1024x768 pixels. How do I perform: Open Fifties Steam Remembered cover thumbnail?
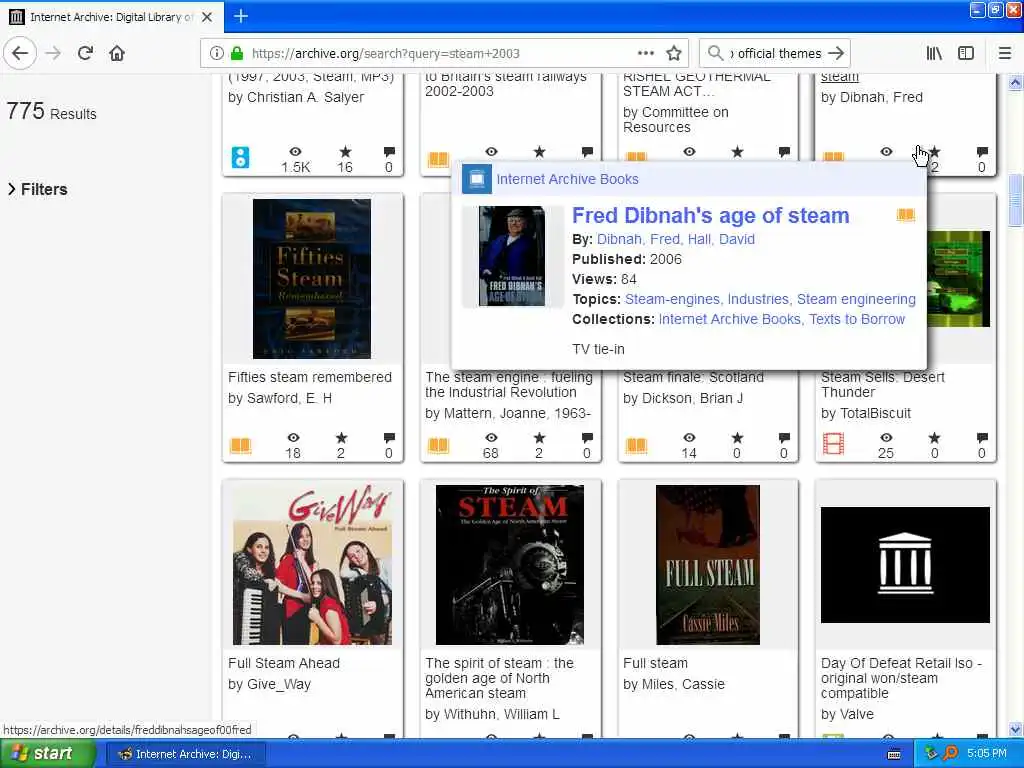tap(312, 279)
